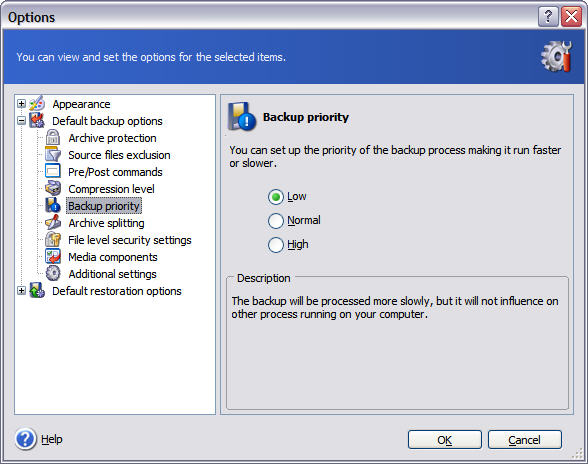
Task: Select the Archive splitting tree label
Action: pos(106,223)
